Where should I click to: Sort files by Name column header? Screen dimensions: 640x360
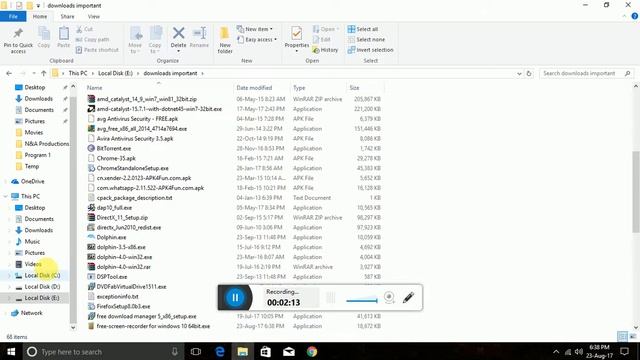pos(159,87)
